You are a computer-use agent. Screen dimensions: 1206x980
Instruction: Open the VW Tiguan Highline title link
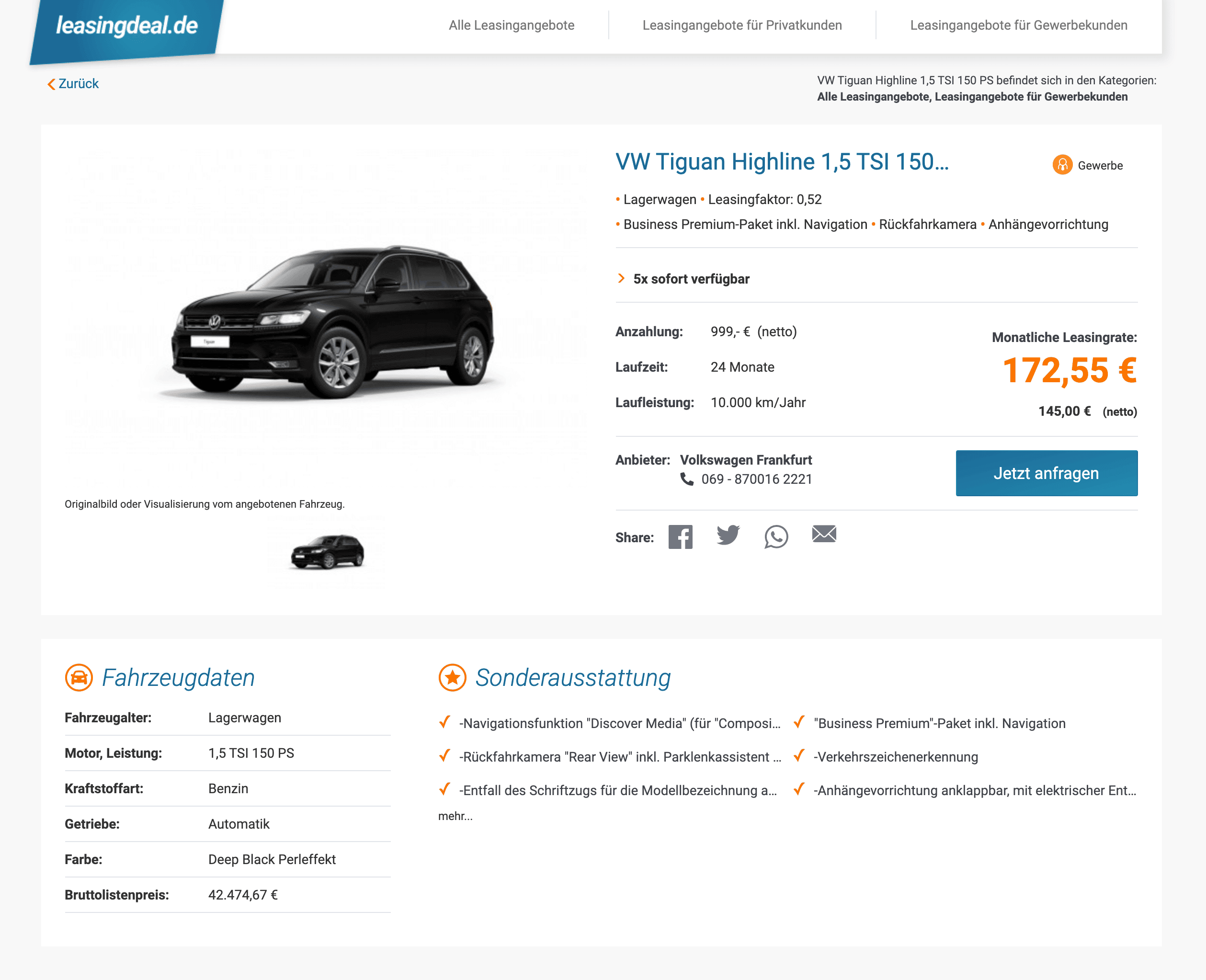click(x=782, y=162)
